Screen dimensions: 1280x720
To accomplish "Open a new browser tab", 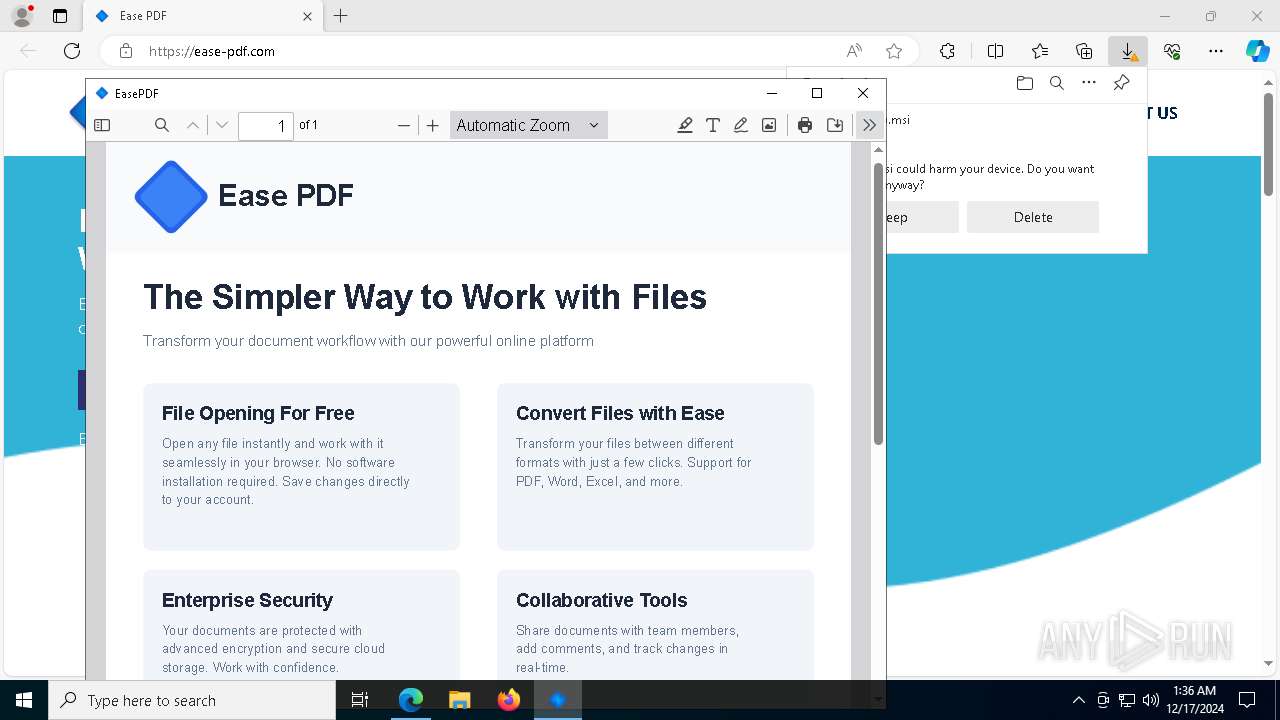I will (341, 16).
